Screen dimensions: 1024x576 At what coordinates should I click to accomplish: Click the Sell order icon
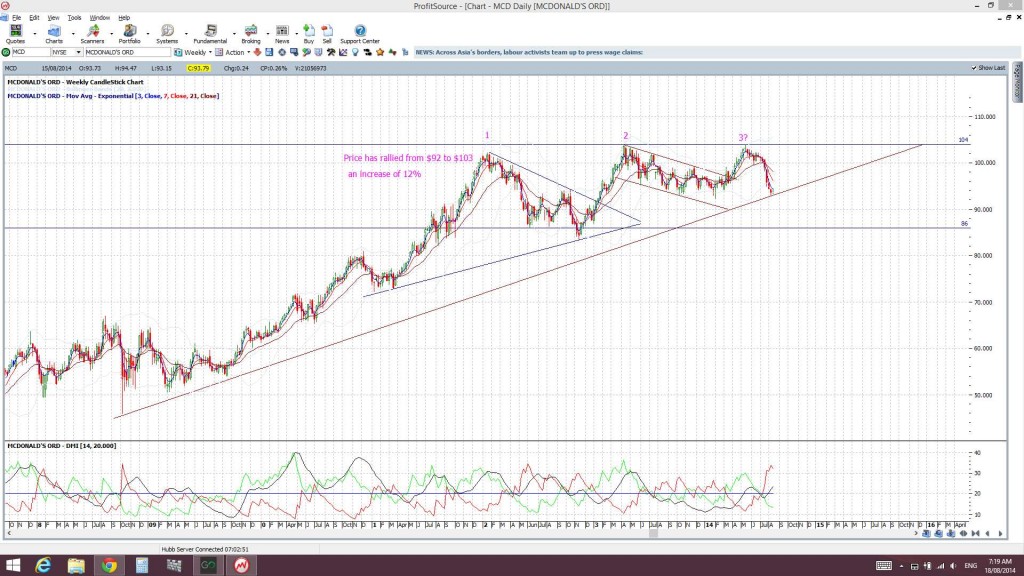click(327, 34)
